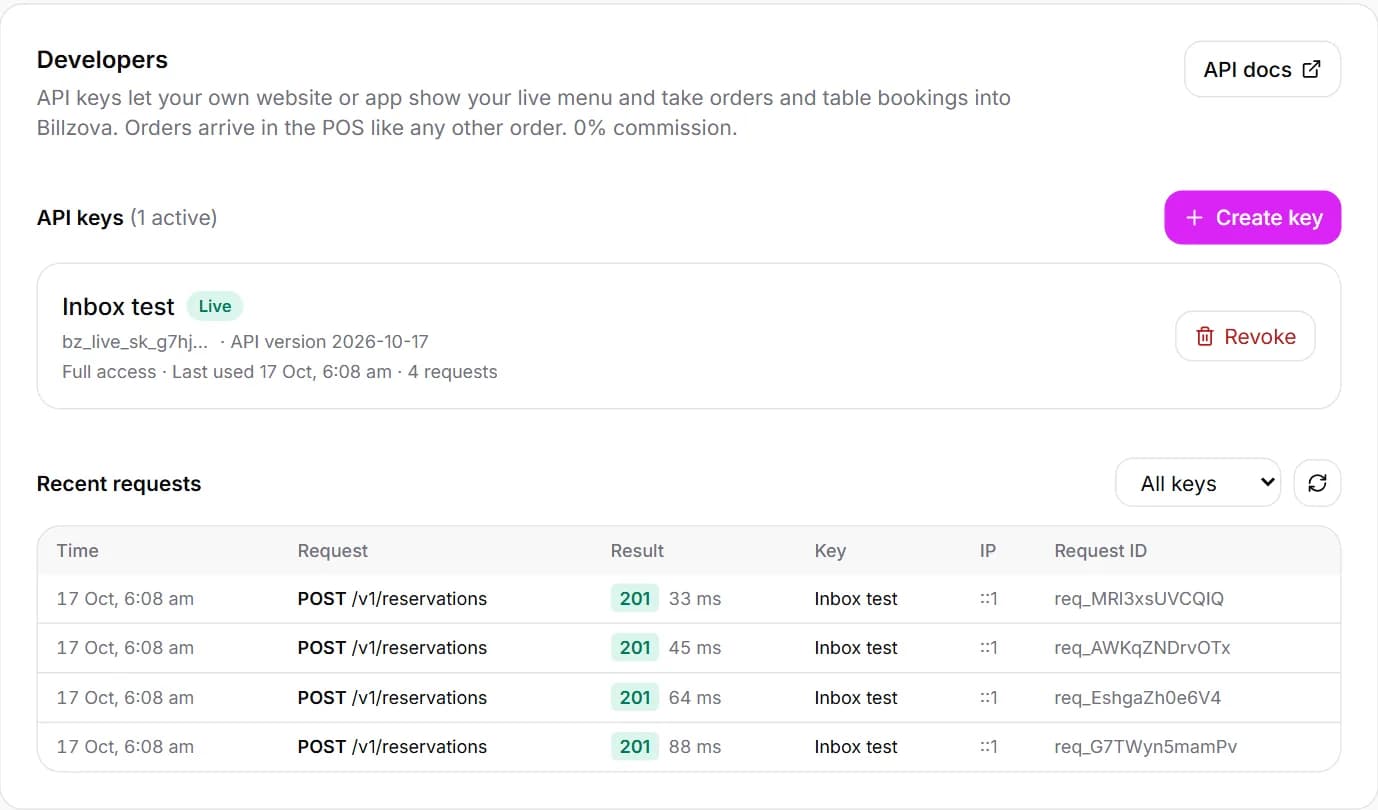The height and width of the screenshot is (810, 1378).
Task: Click the IP column header
Action: click(x=988, y=550)
